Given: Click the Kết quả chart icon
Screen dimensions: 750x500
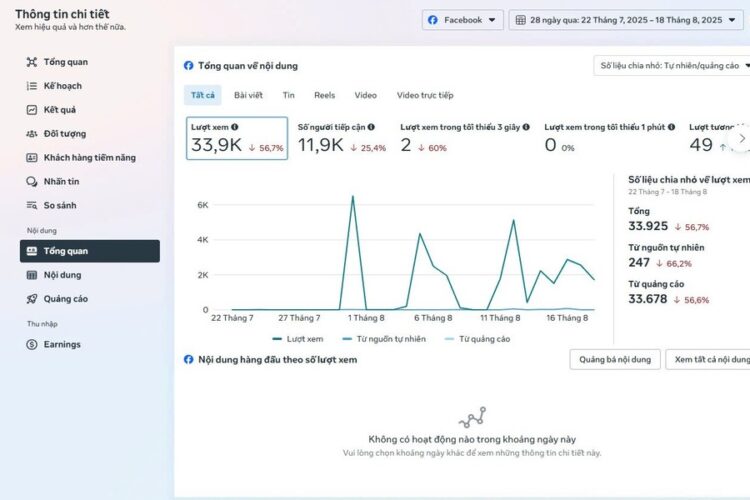Looking at the screenshot, I should (x=32, y=110).
